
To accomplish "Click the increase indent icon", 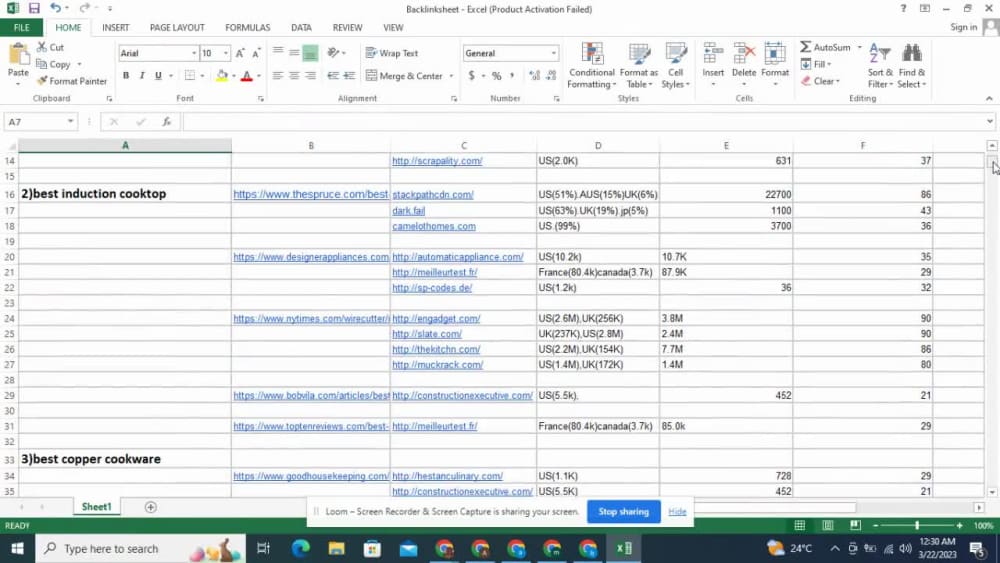I will coord(349,76).
